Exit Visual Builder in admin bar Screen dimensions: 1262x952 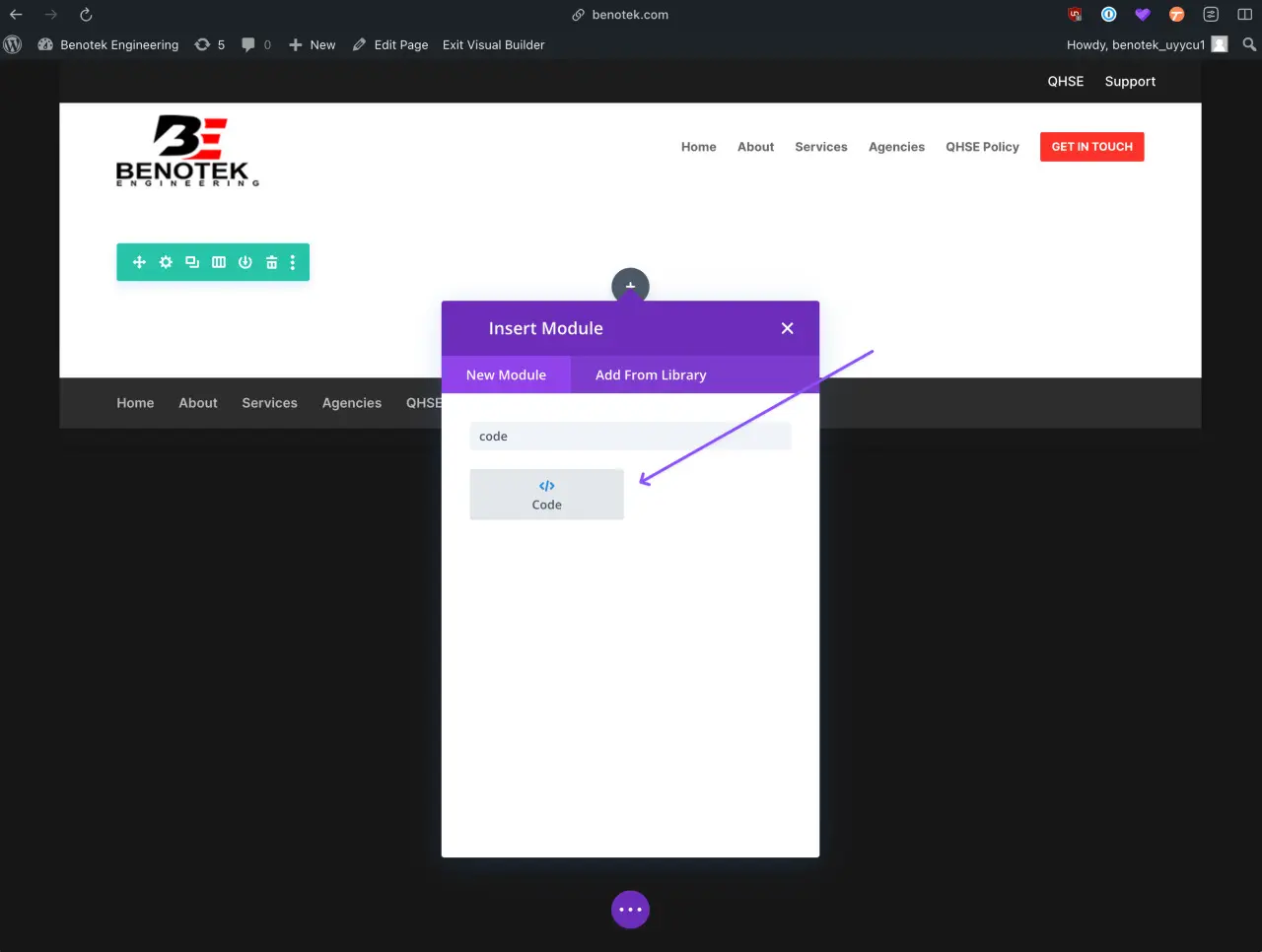tap(493, 44)
